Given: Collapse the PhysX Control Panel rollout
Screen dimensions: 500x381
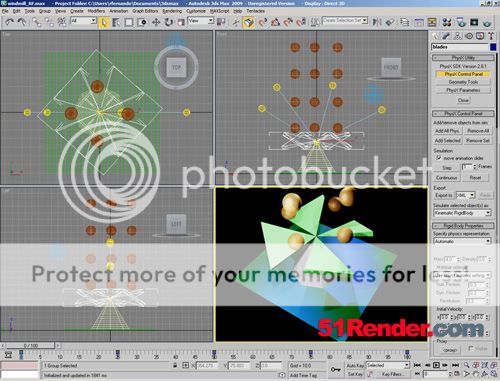Looking at the screenshot, I should click(x=463, y=114).
